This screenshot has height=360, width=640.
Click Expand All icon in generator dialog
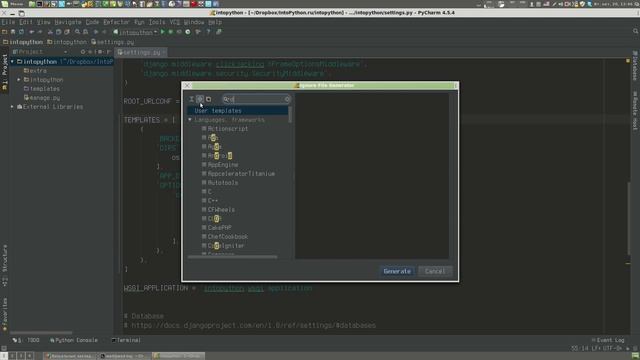pyautogui.click(x=191, y=99)
